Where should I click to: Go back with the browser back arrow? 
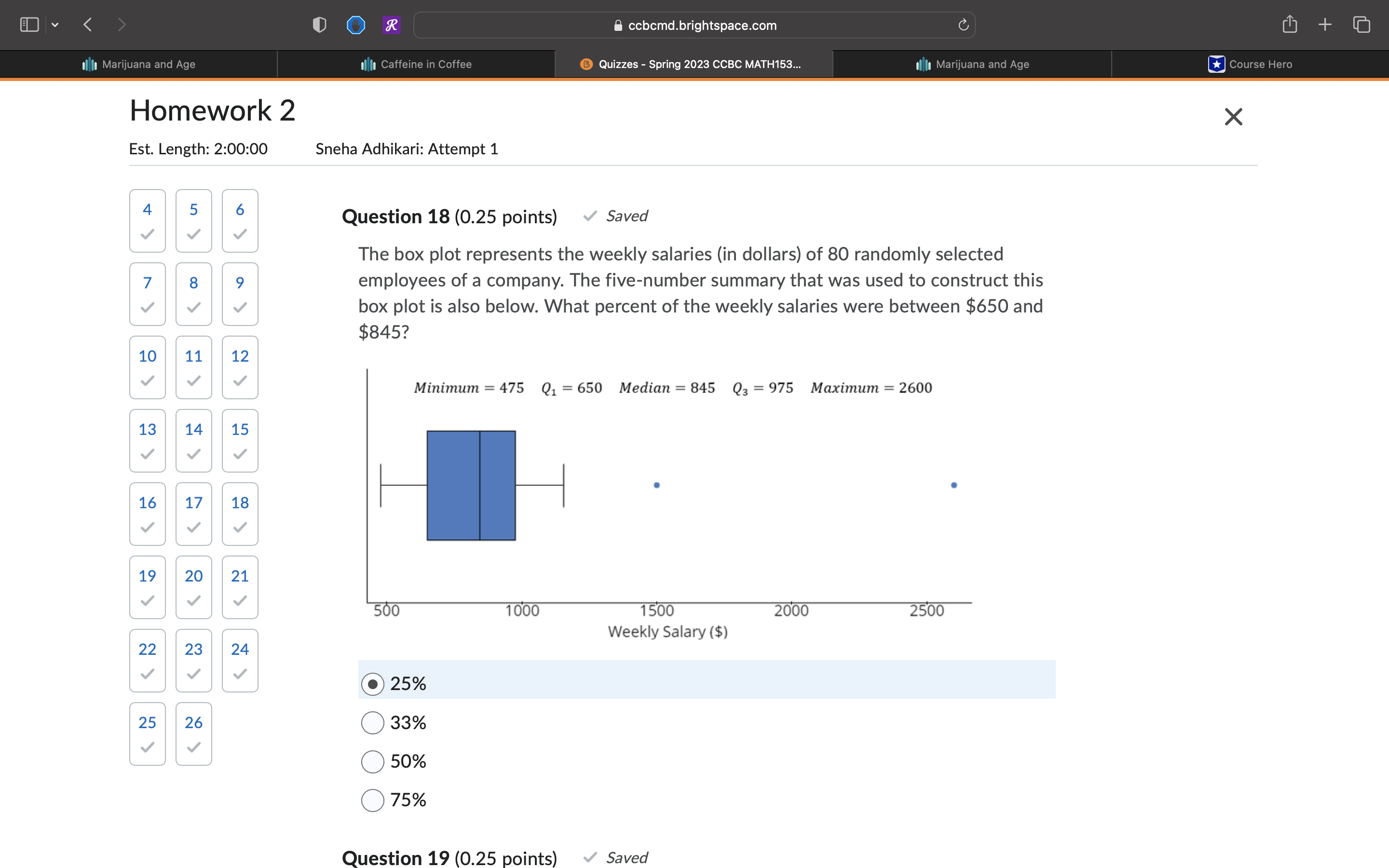tap(88, 25)
